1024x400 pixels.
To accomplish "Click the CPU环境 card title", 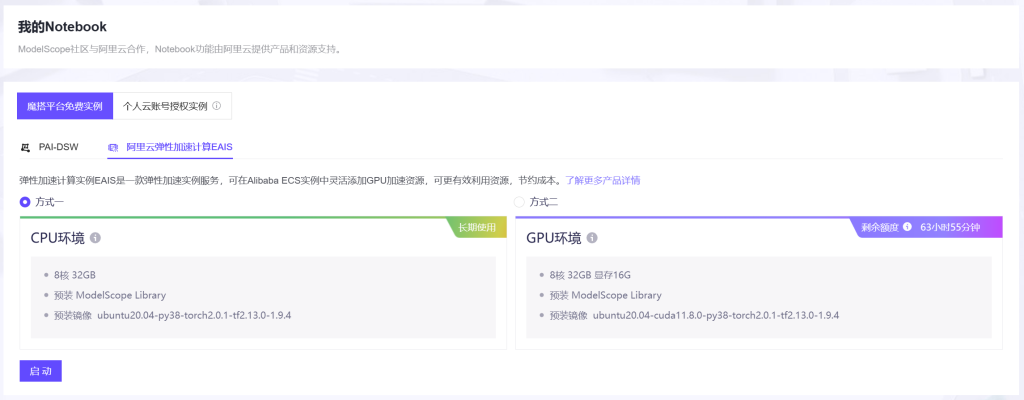I will point(57,239).
